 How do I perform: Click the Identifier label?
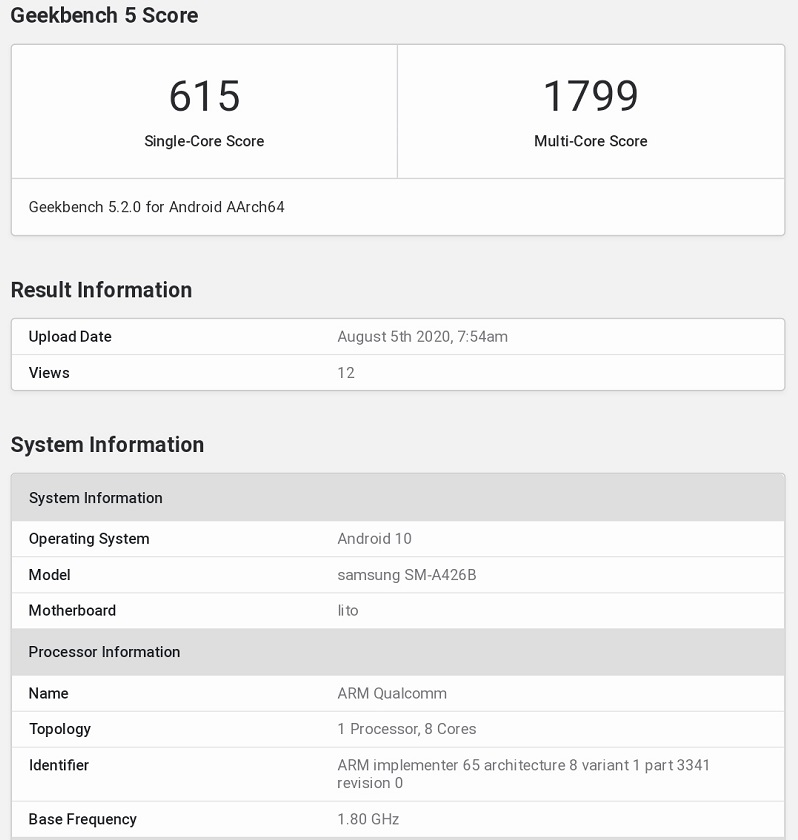click(59, 765)
